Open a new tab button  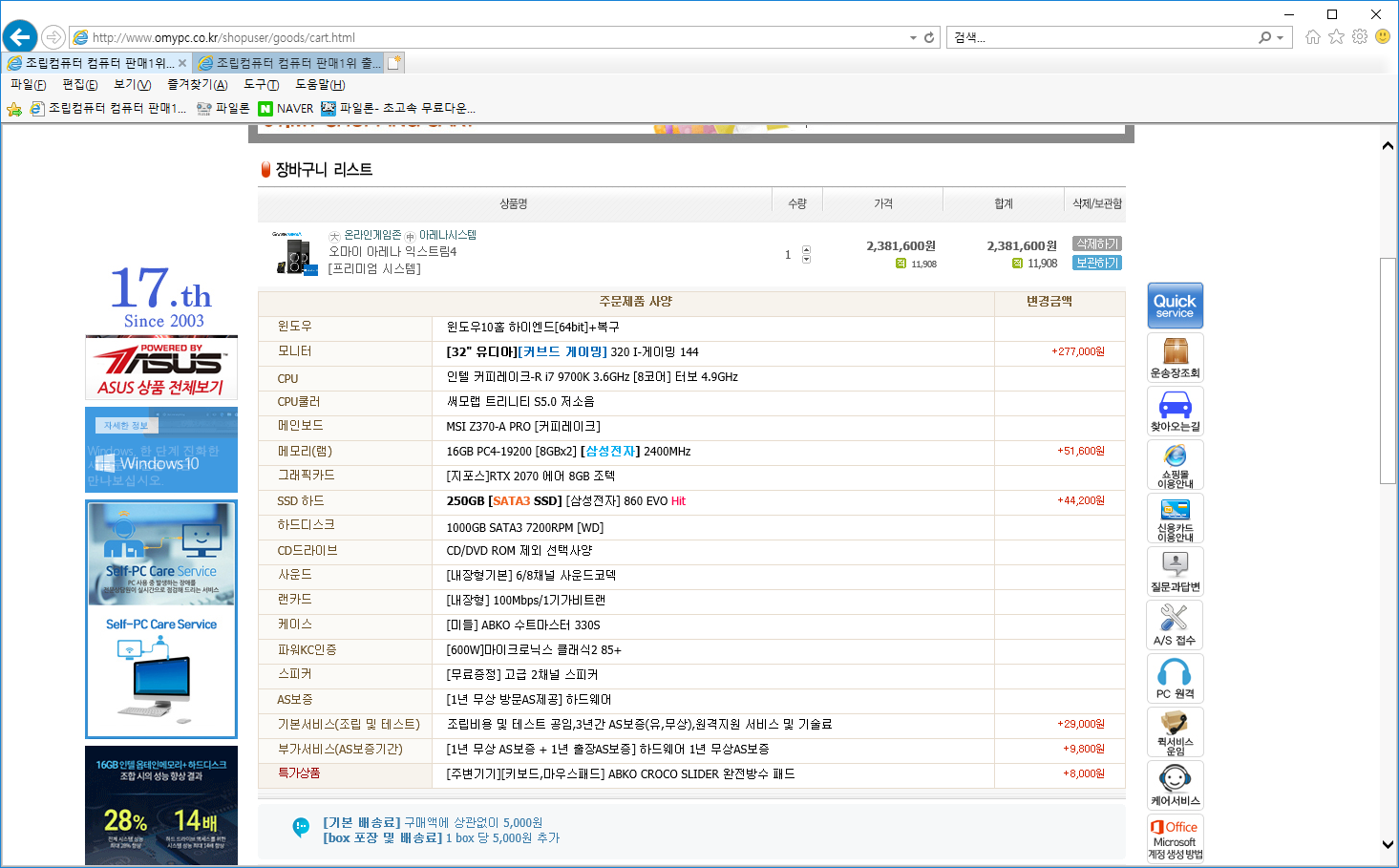[x=394, y=63]
